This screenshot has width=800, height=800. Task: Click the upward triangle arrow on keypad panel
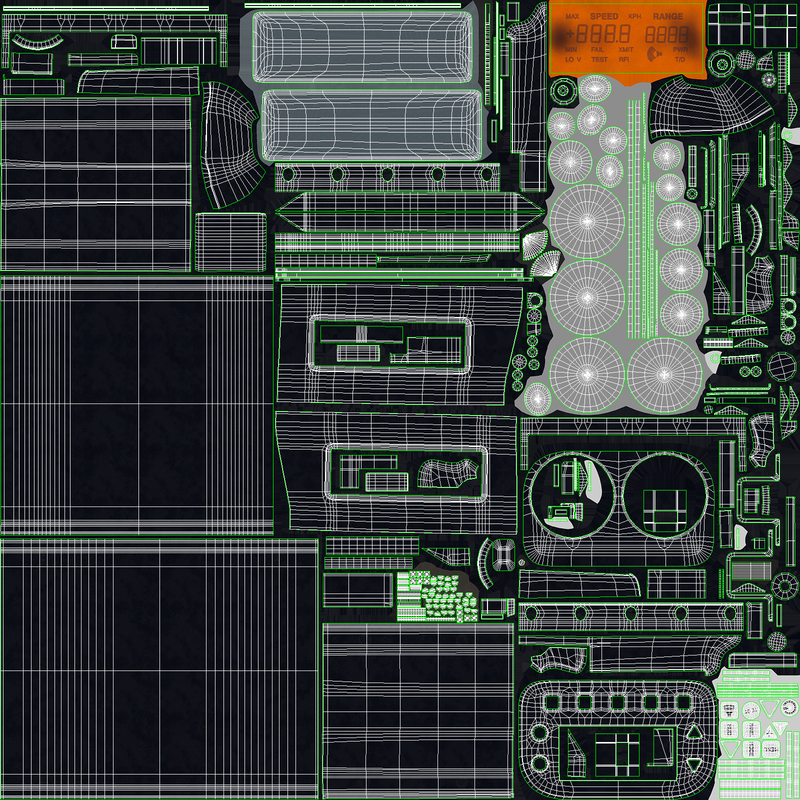[x=694, y=733]
